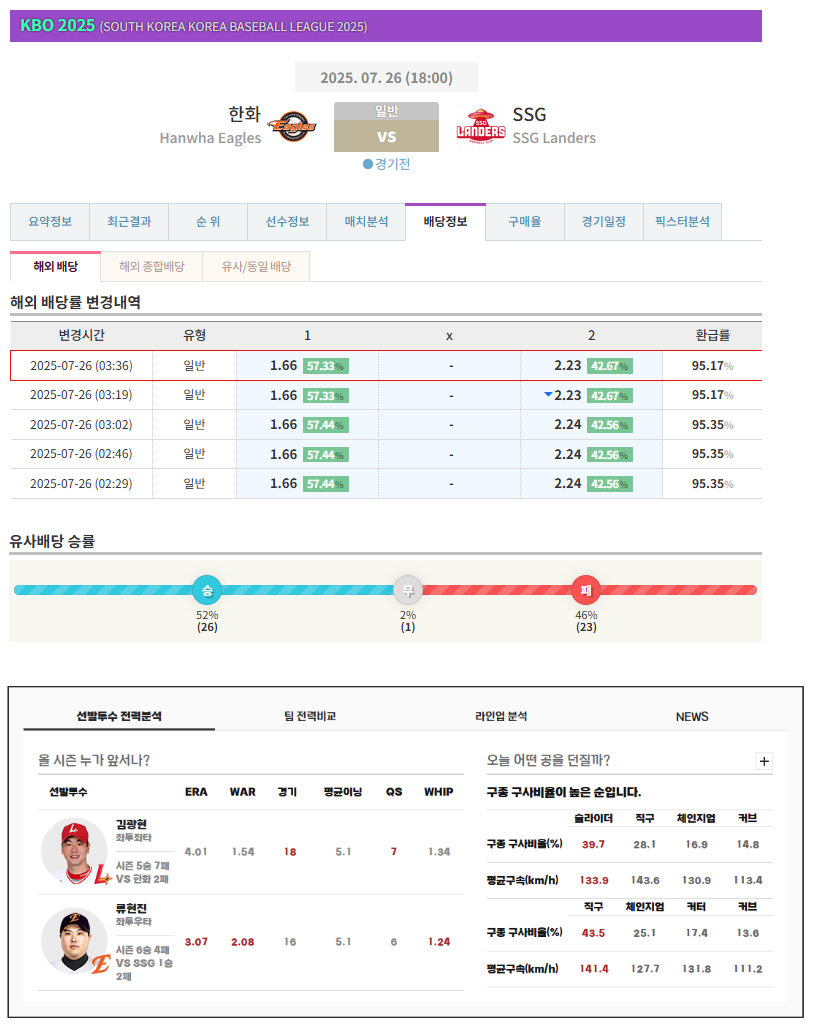Switch to 라인업 분석 tab
The image size is (815, 1024).
click(501, 716)
